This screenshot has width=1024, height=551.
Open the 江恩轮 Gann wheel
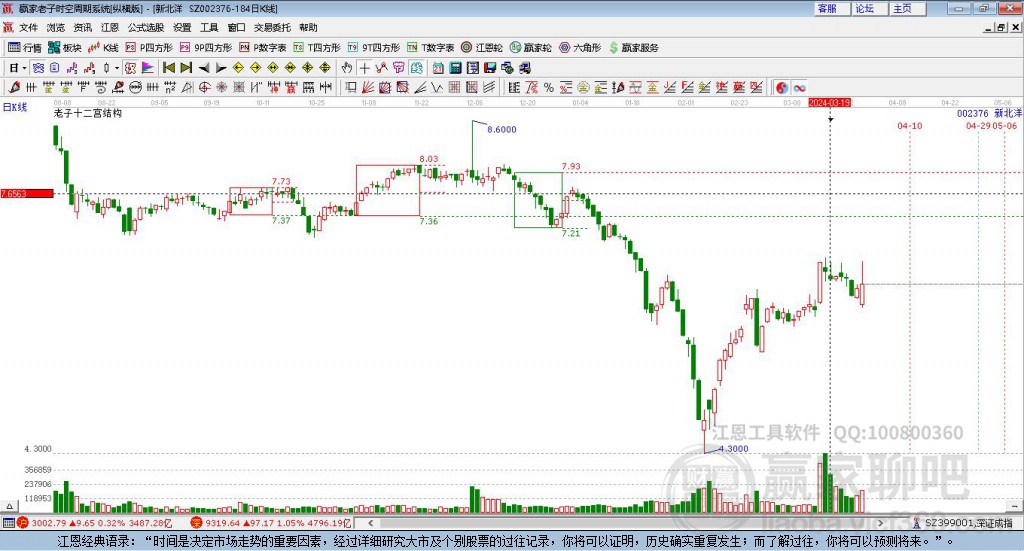[x=482, y=48]
